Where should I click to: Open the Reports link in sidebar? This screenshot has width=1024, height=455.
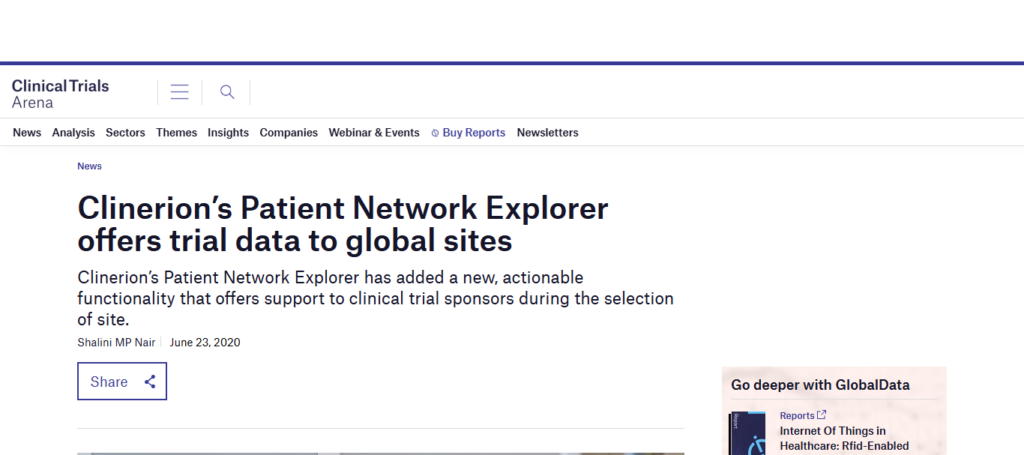click(797, 415)
